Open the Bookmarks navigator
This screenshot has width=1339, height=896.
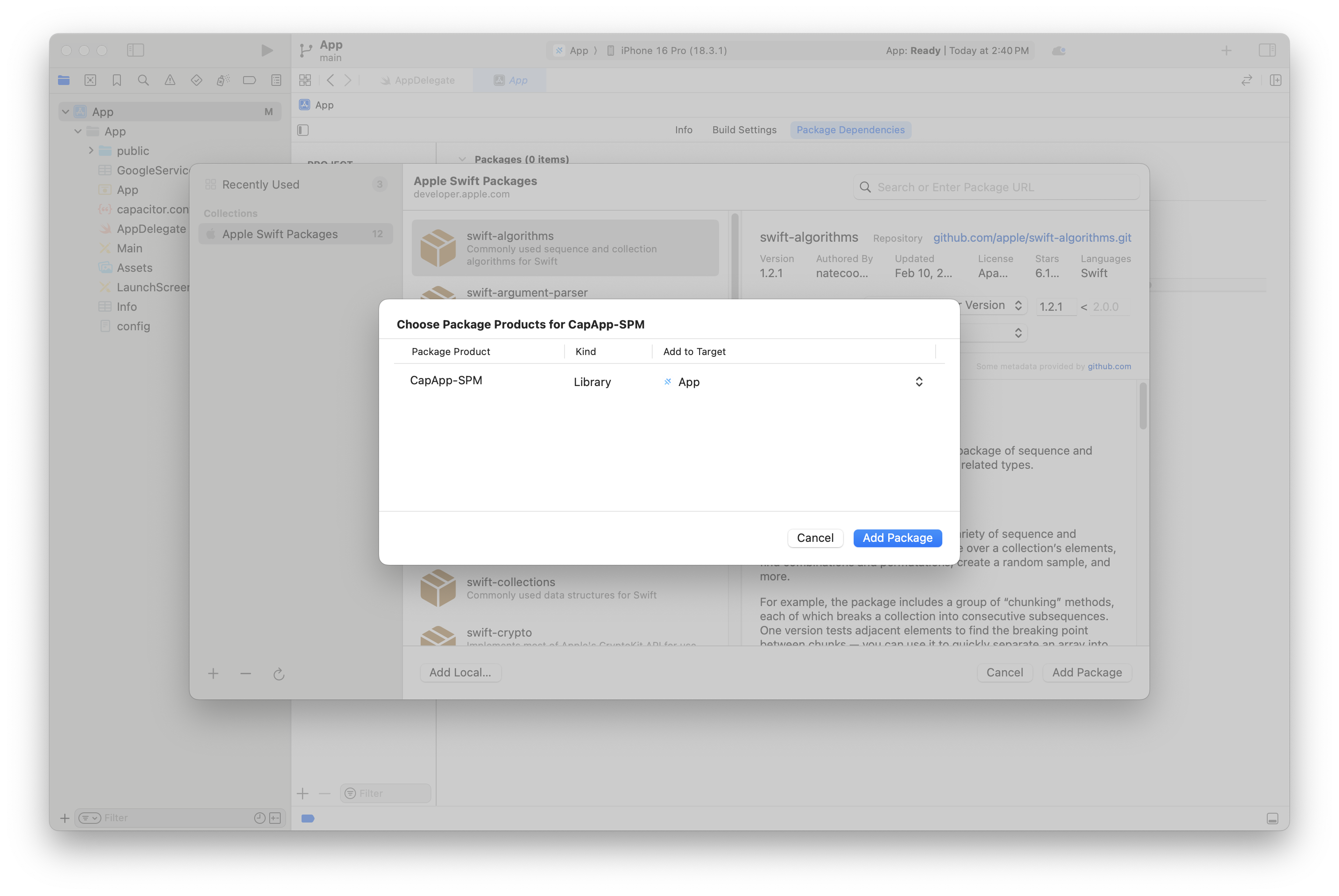tap(116, 80)
